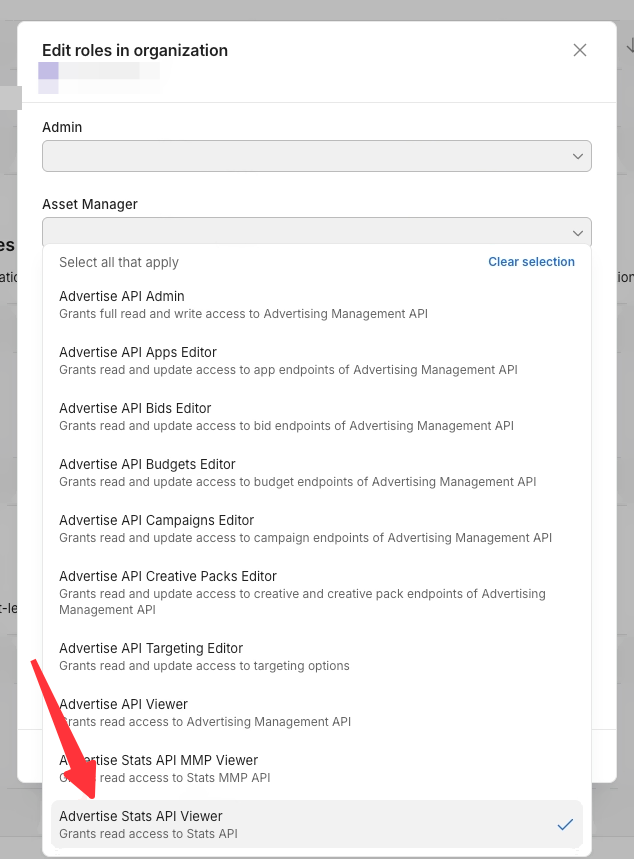Click the 'Admin' field label
This screenshot has width=634, height=859.
coord(62,127)
